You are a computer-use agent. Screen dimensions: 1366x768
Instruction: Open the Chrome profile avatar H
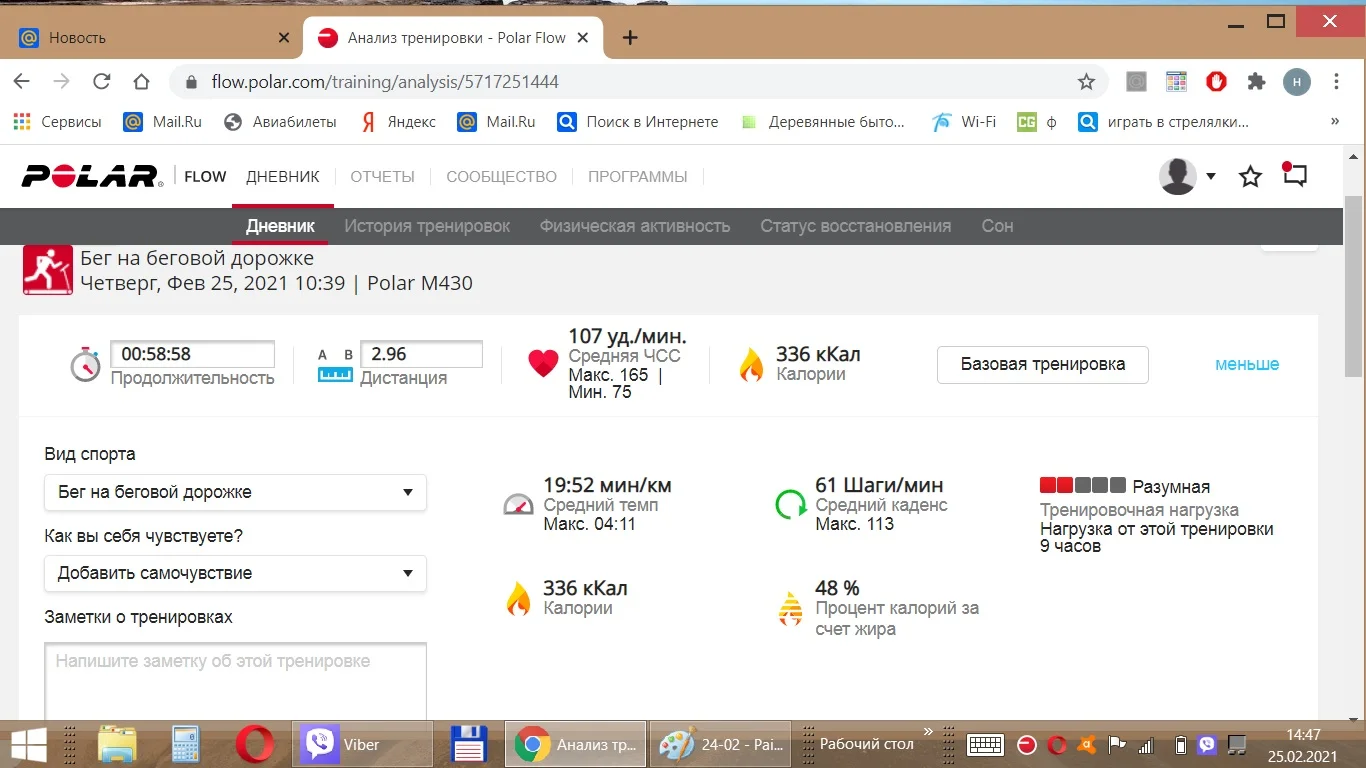[x=1297, y=82]
